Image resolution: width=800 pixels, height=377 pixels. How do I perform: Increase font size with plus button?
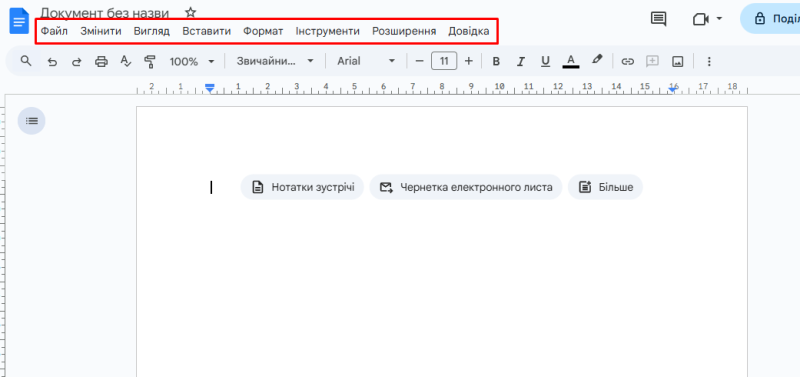[x=468, y=61]
